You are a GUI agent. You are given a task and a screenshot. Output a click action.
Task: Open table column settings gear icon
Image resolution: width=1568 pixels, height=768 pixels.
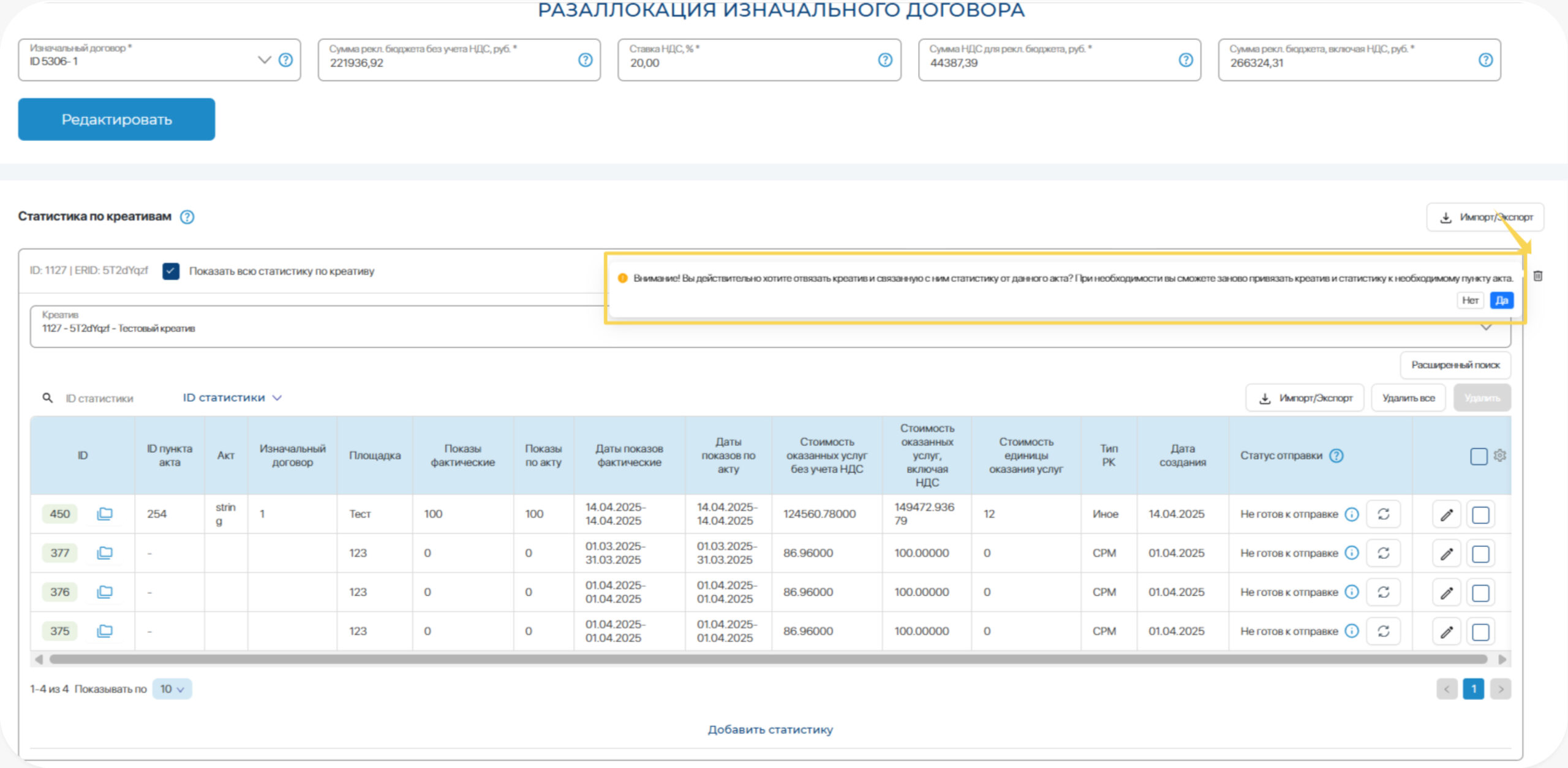tap(1499, 456)
